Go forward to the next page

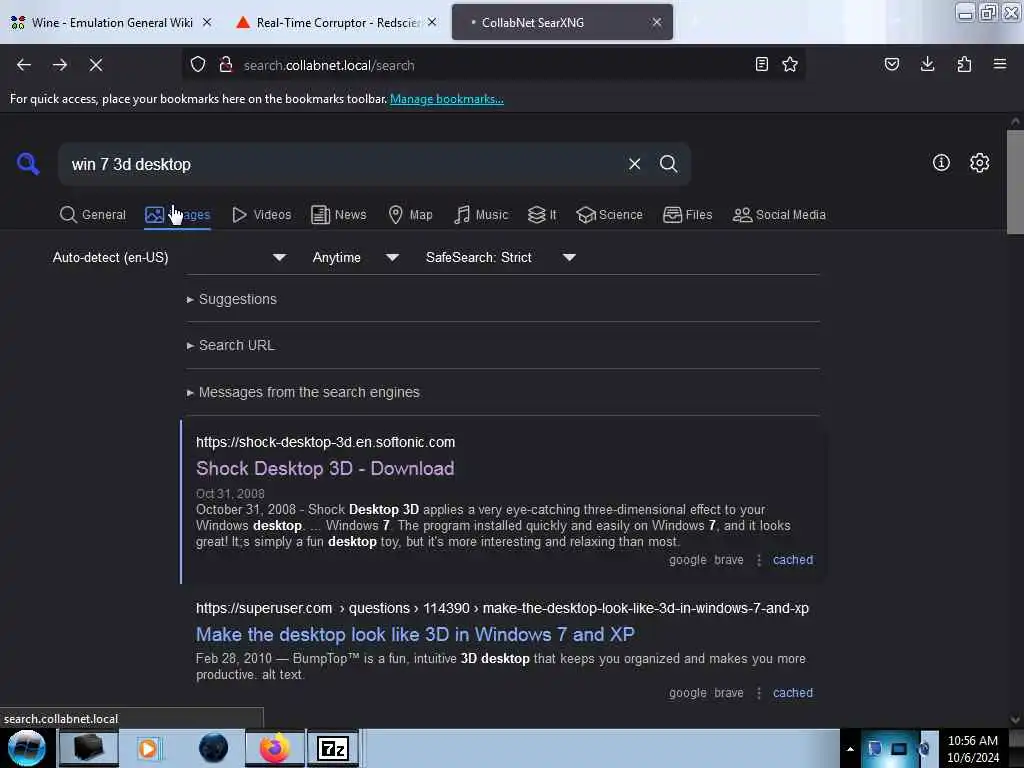pos(60,65)
